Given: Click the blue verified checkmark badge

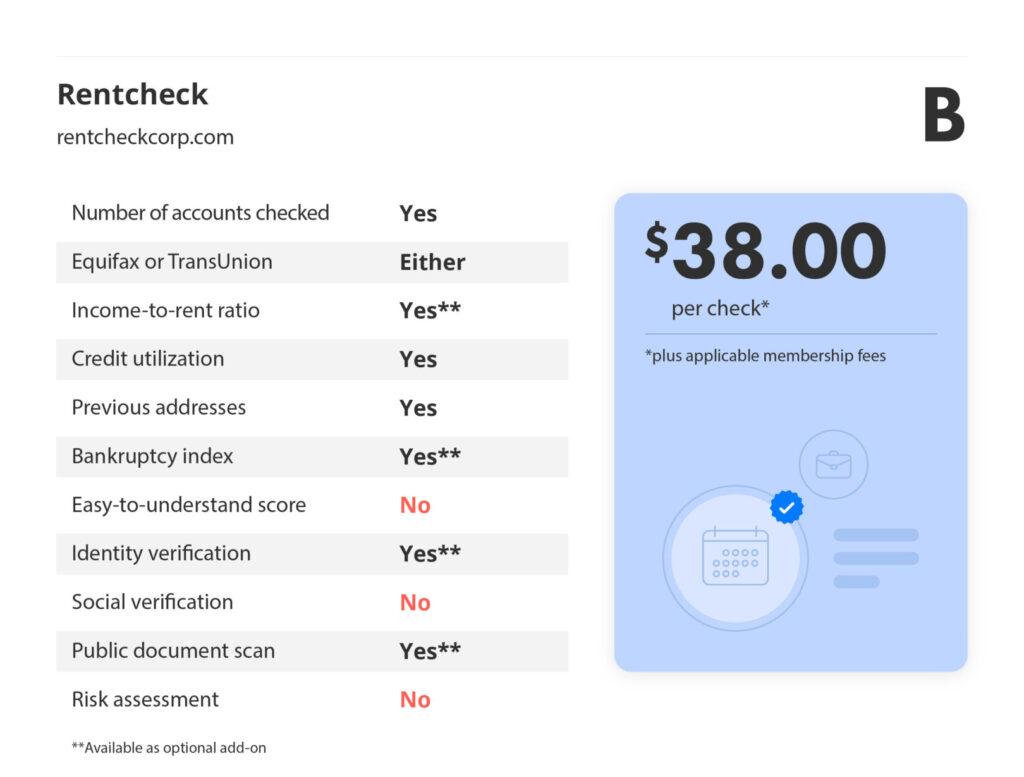Looking at the screenshot, I should [786, 507].
